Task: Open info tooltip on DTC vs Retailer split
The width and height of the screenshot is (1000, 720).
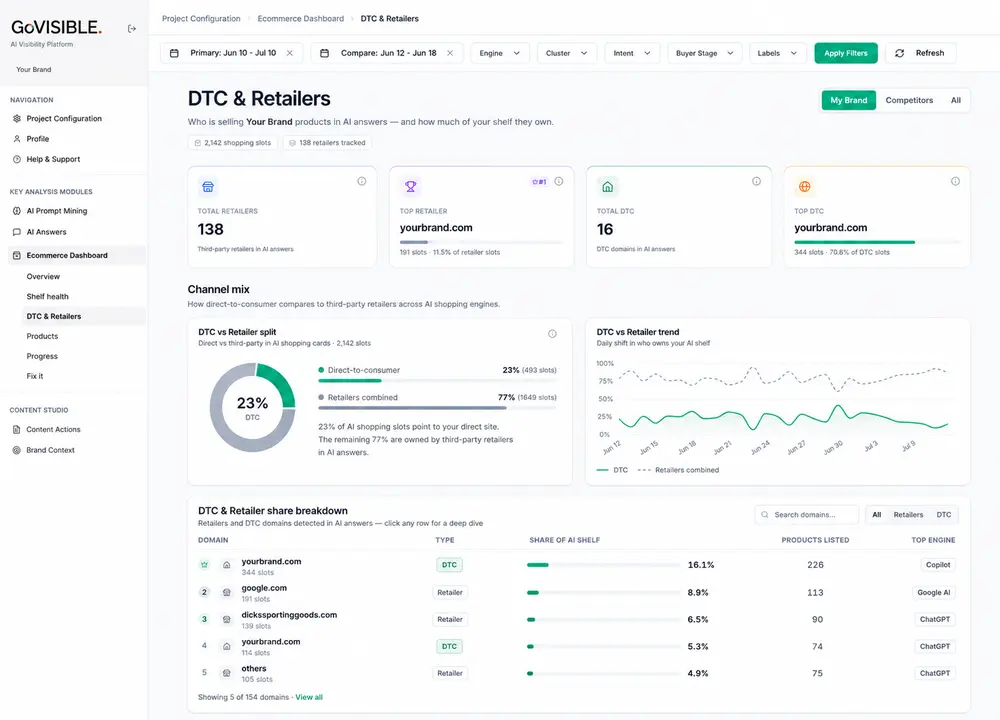Action: tap(552, 334)
